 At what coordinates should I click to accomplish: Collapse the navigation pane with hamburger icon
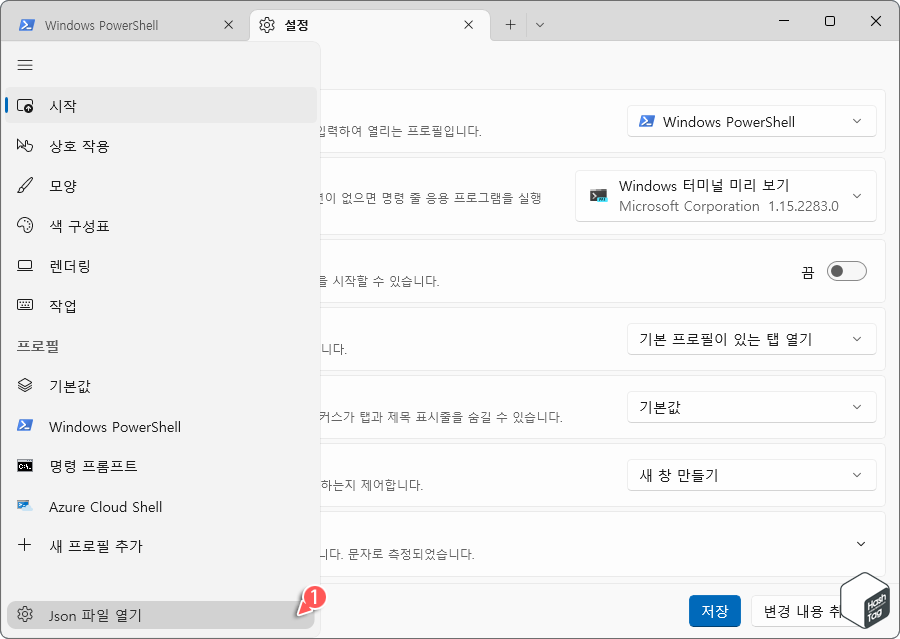point(25,65)
